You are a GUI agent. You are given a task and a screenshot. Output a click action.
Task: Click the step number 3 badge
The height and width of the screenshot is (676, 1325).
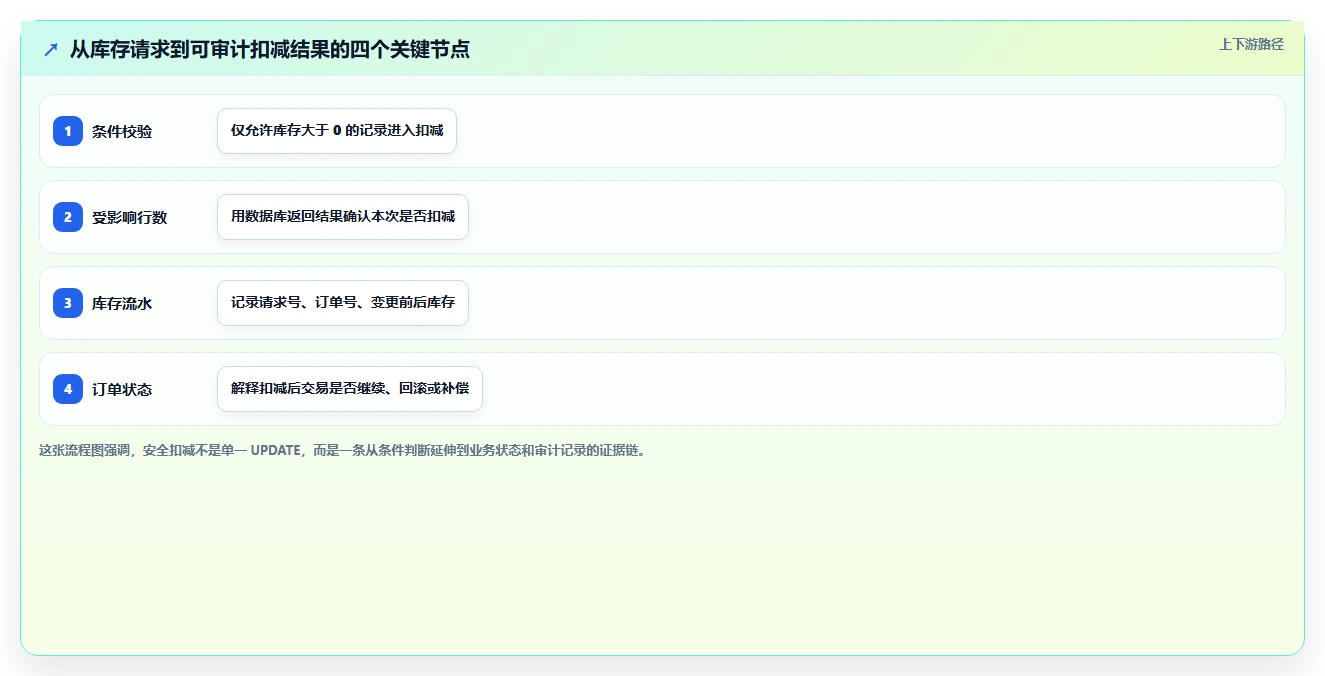coord(68,303)
